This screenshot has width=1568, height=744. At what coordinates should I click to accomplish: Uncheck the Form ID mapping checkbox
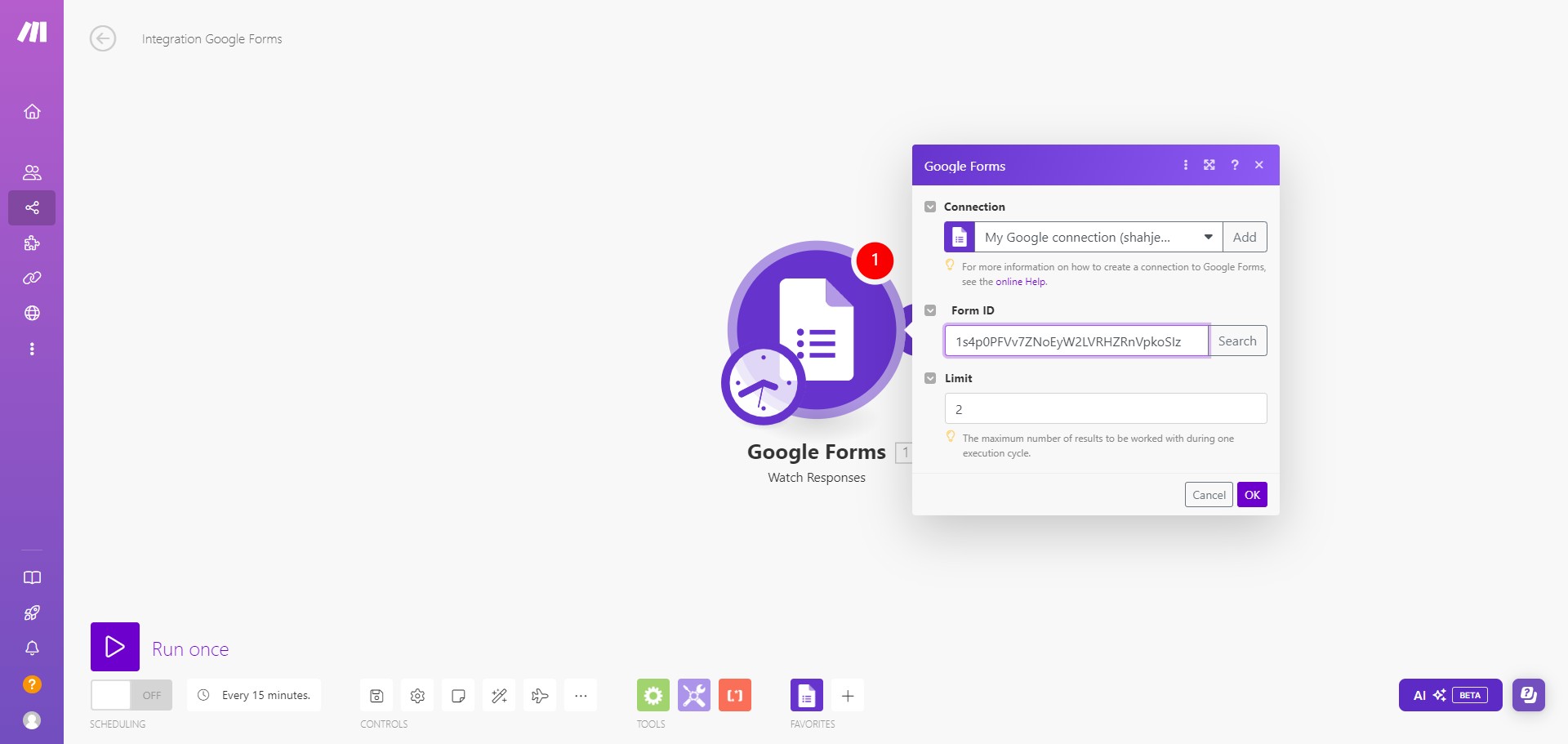(930, 310)
